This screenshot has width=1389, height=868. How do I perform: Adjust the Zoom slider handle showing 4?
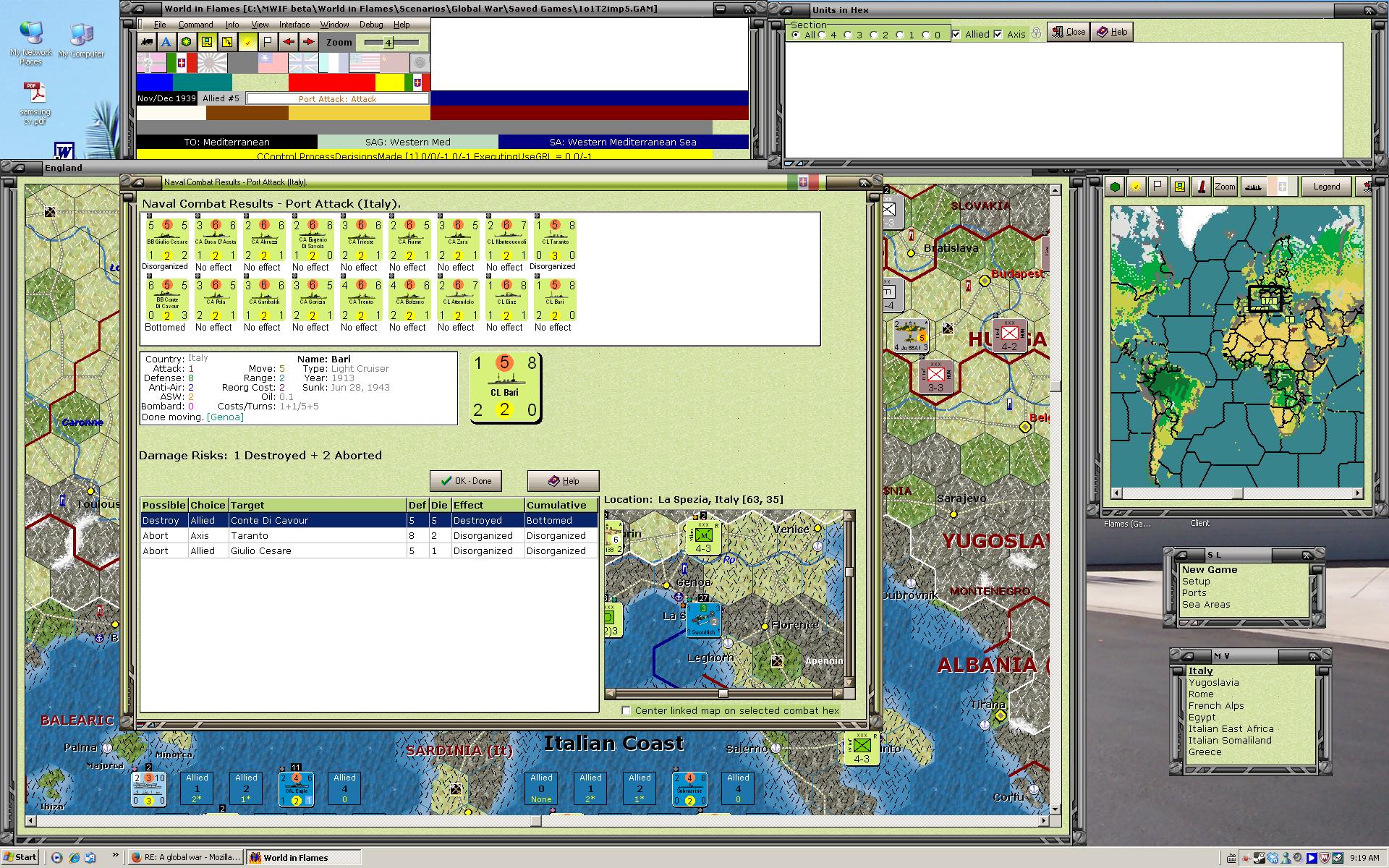[x=388, y=43]
